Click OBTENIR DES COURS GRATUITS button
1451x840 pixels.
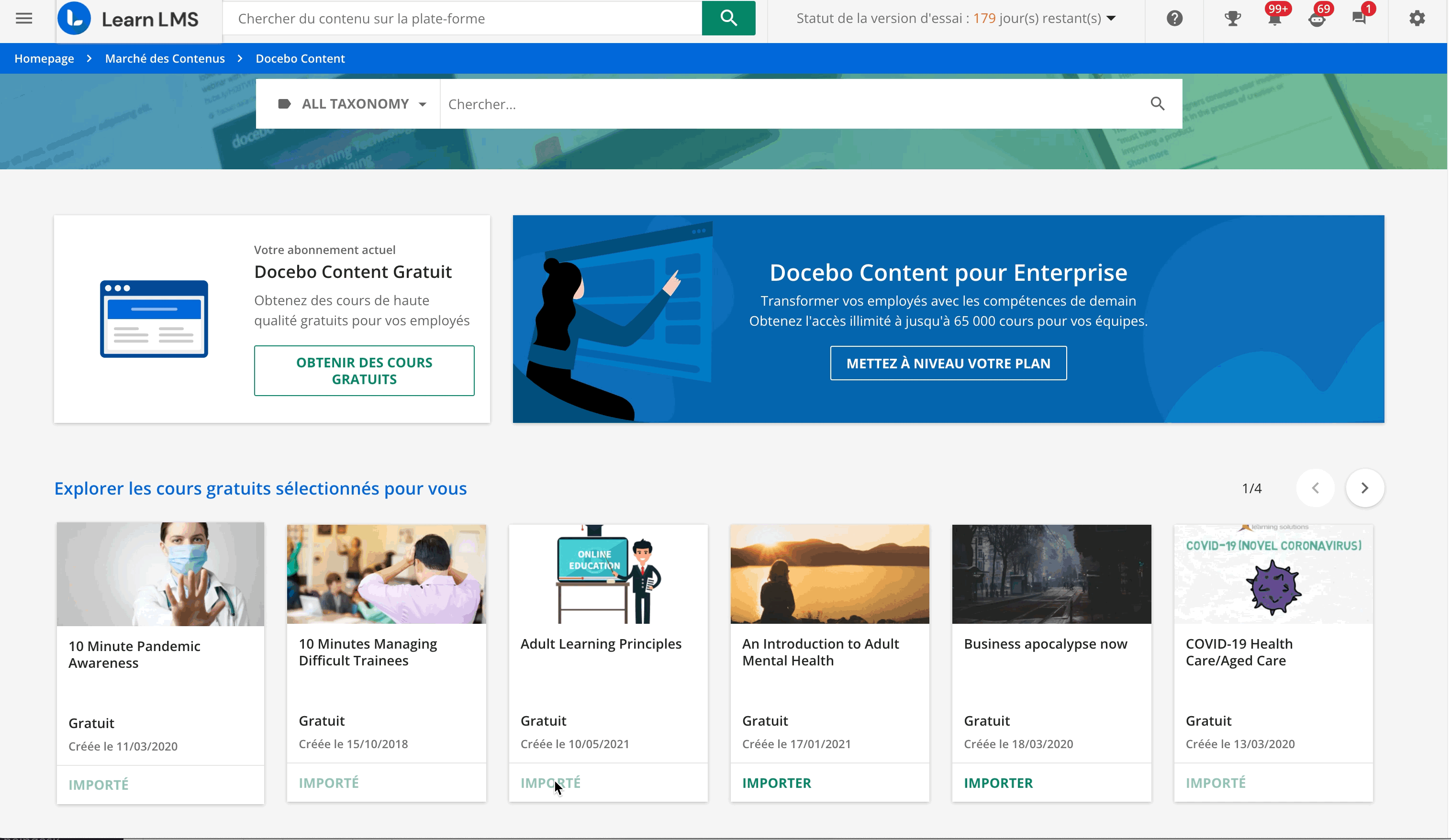[364, 371]
